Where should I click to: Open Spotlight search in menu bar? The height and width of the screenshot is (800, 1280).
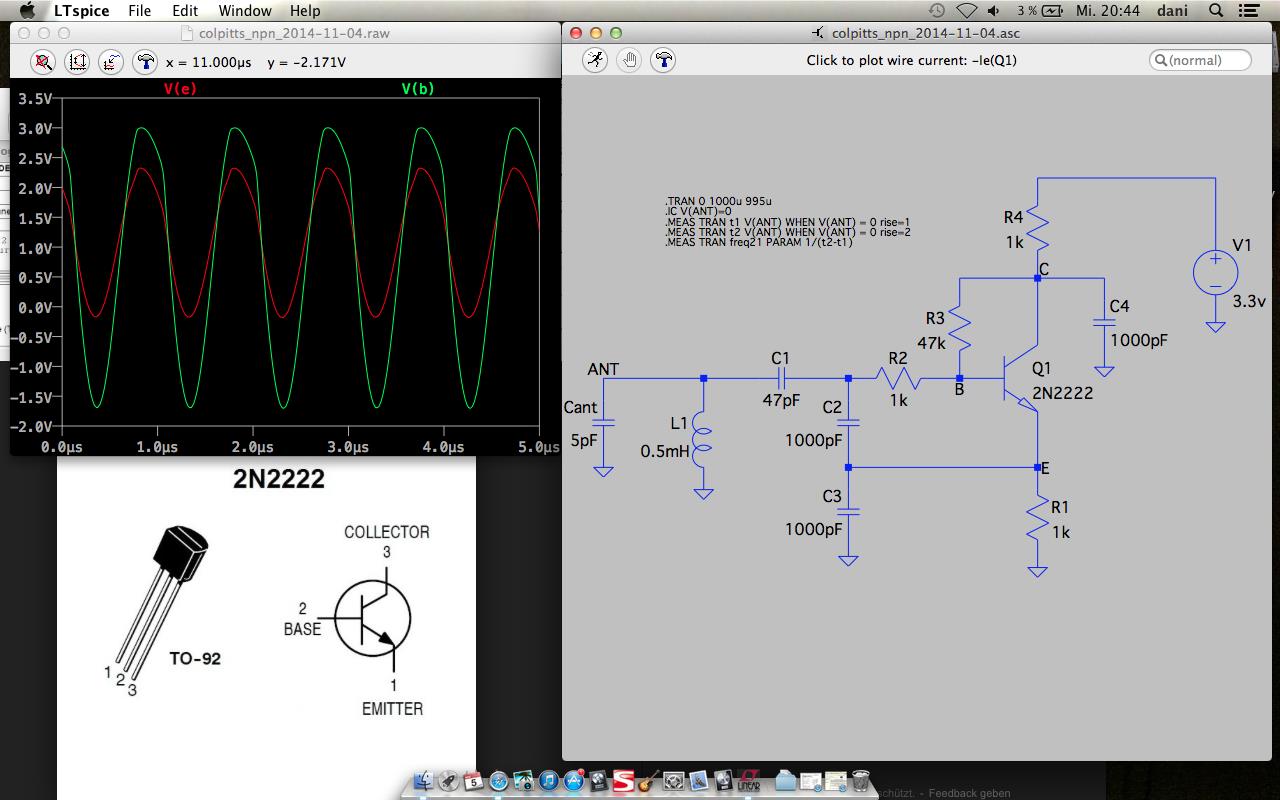click(x=1216, y=10)
